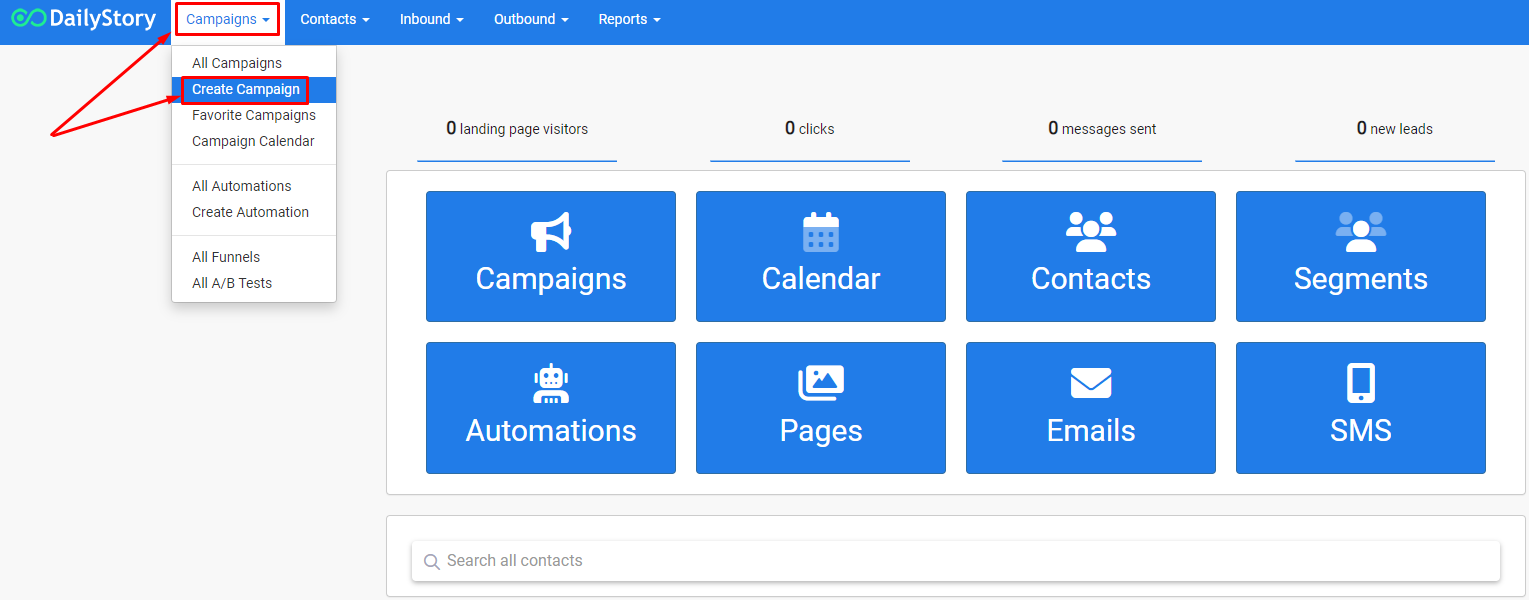This screenshot has height=600, width=1529.
Task: Click the phone icon on SMS tile
Action: click(1361, 383)
